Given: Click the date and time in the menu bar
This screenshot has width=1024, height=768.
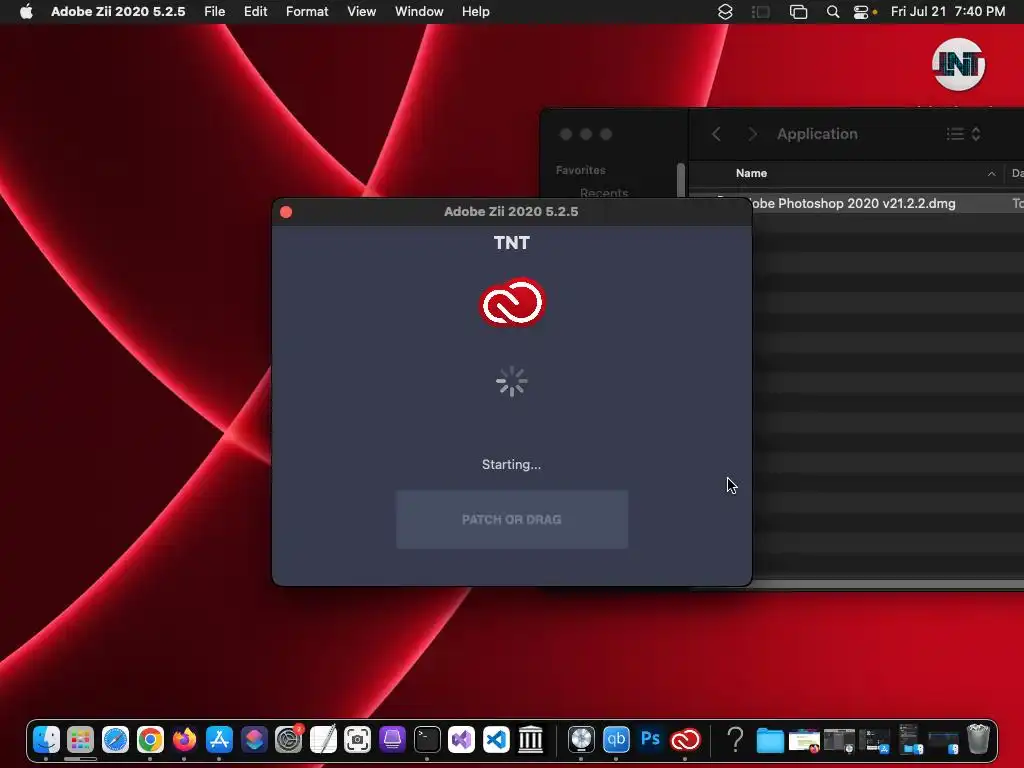Looking at the screenshot, I should (x=948, y=12).
